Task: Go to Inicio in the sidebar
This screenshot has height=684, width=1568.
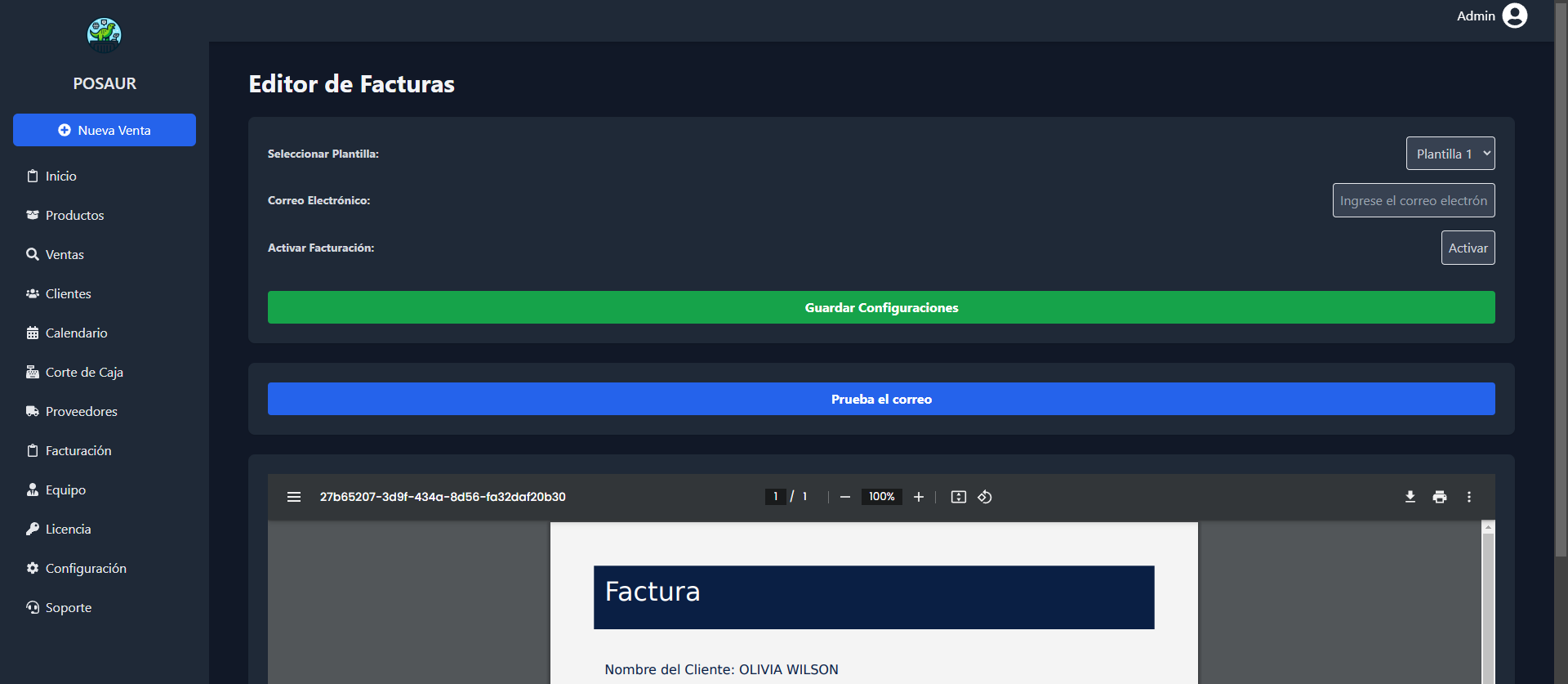Action: click(x=105, y=176)
